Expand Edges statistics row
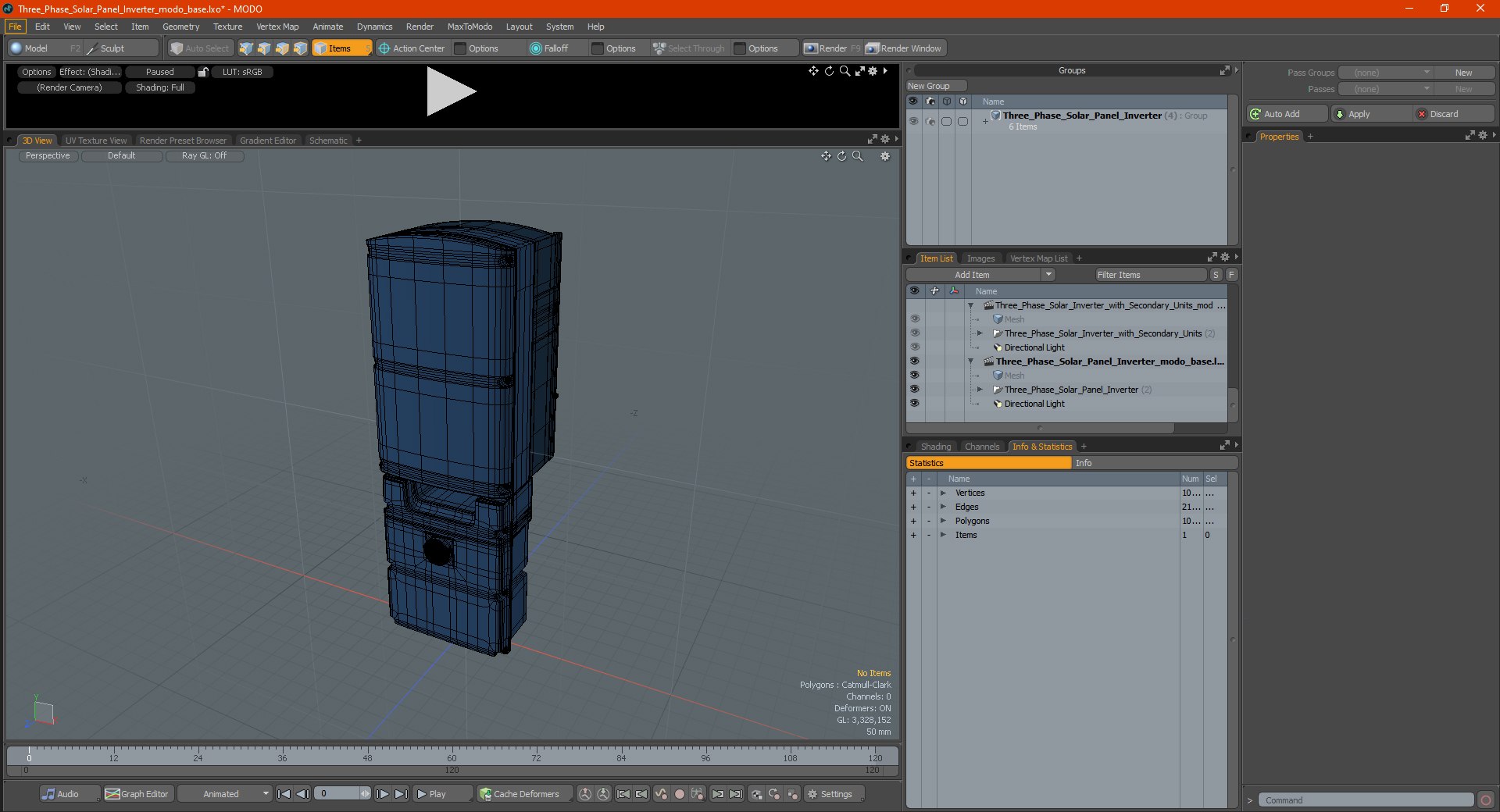This screenshot has height=812, width=1500. (x=943, y=507)
